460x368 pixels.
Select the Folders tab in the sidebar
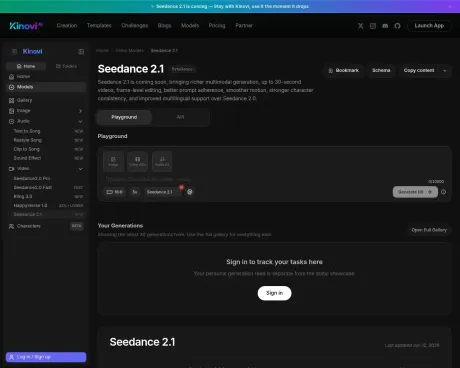[x=66, y=66]
